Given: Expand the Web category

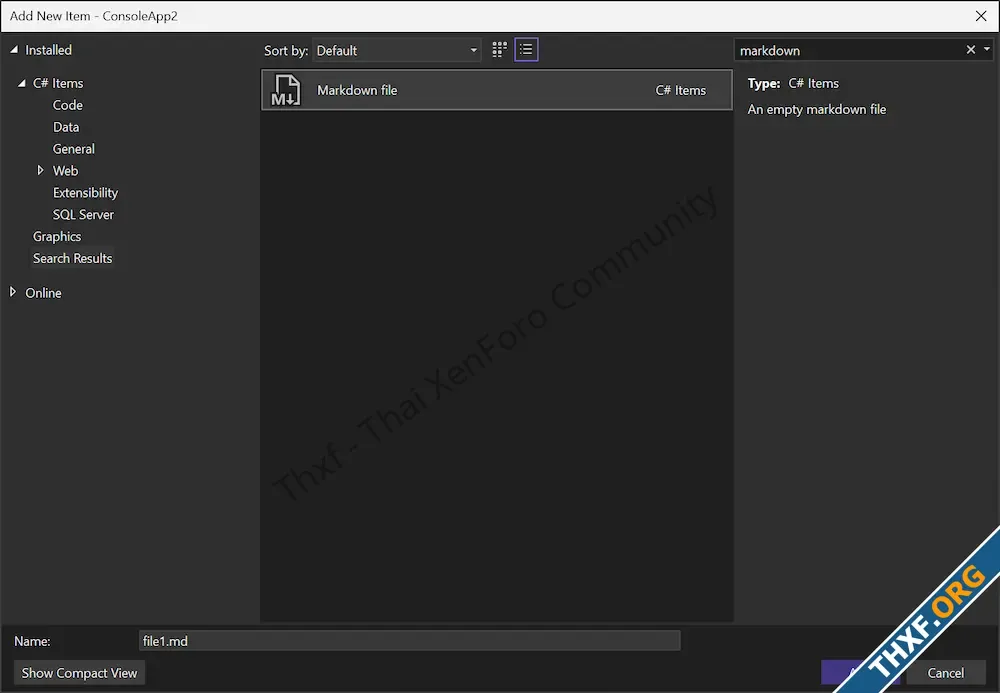Looking at the screenshot, I should [x=40, y=170].
